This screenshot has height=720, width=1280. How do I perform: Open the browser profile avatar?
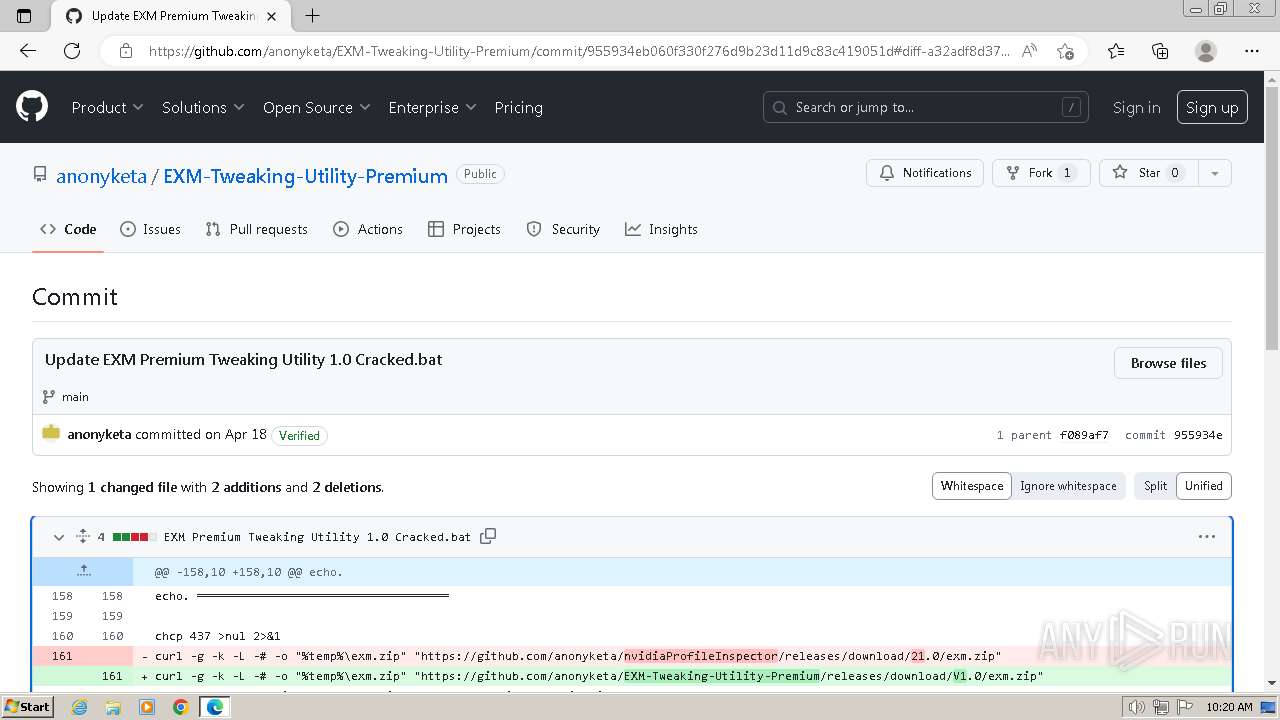[x=1206, y=51]
